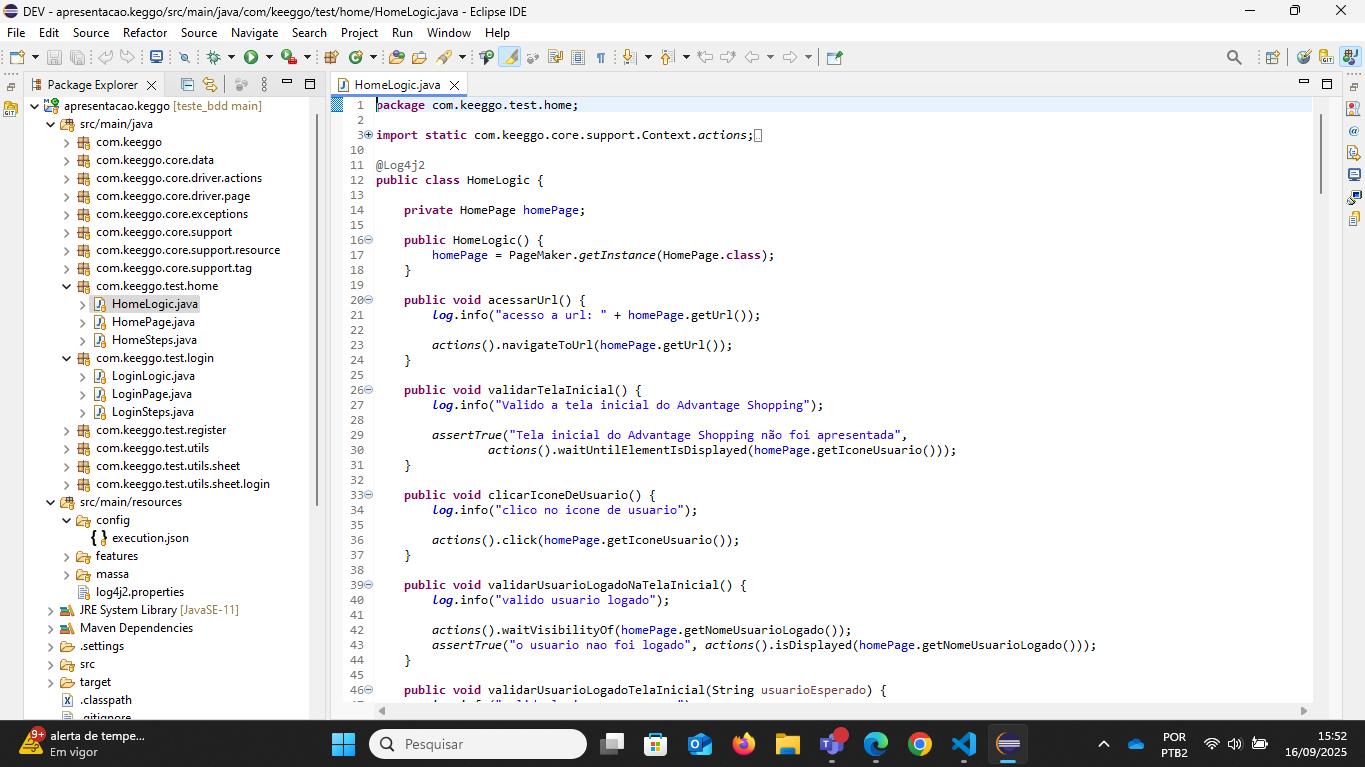The width and height of the screenshot is (1365, 767).
Task: Close the HomeLogic.java editor tab
Action: tap(454, 85)
